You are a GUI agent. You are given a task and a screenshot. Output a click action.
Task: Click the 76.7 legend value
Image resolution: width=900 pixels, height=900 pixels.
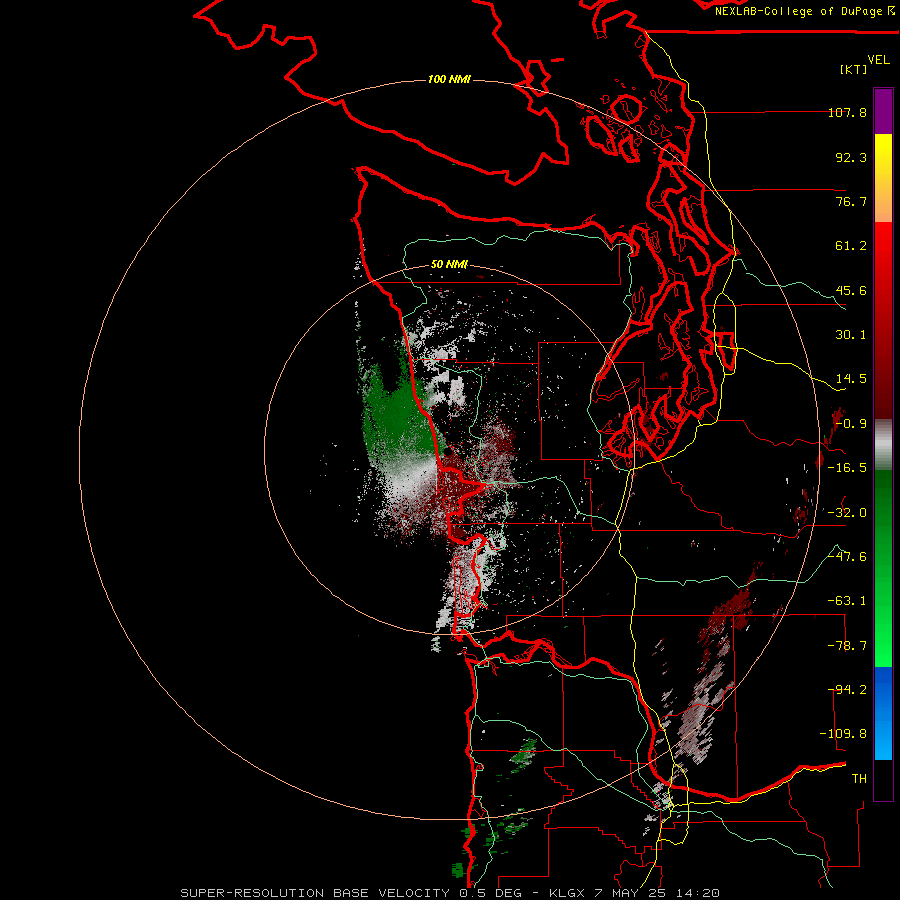point(851,201)
